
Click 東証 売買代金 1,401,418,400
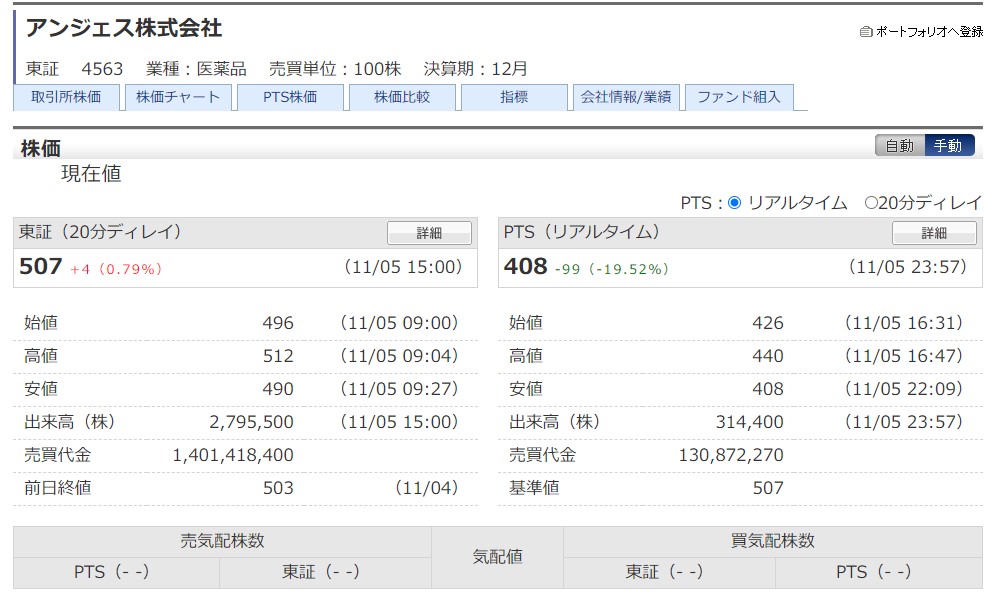[233, 455]
